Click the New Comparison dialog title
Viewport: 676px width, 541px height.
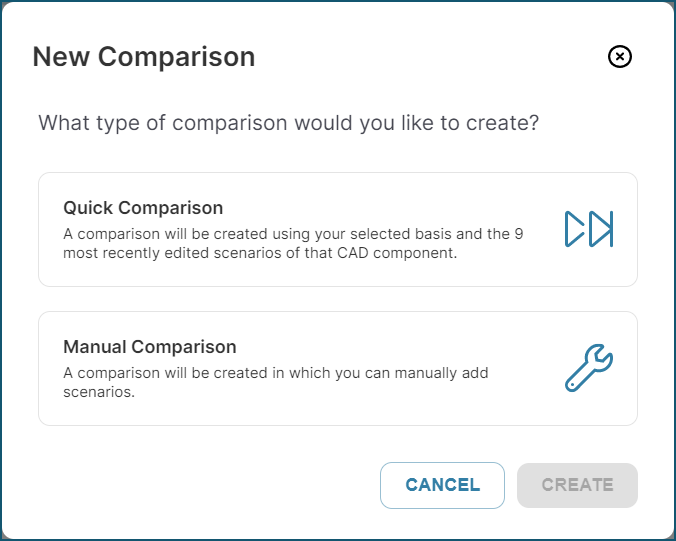(144, 56)
